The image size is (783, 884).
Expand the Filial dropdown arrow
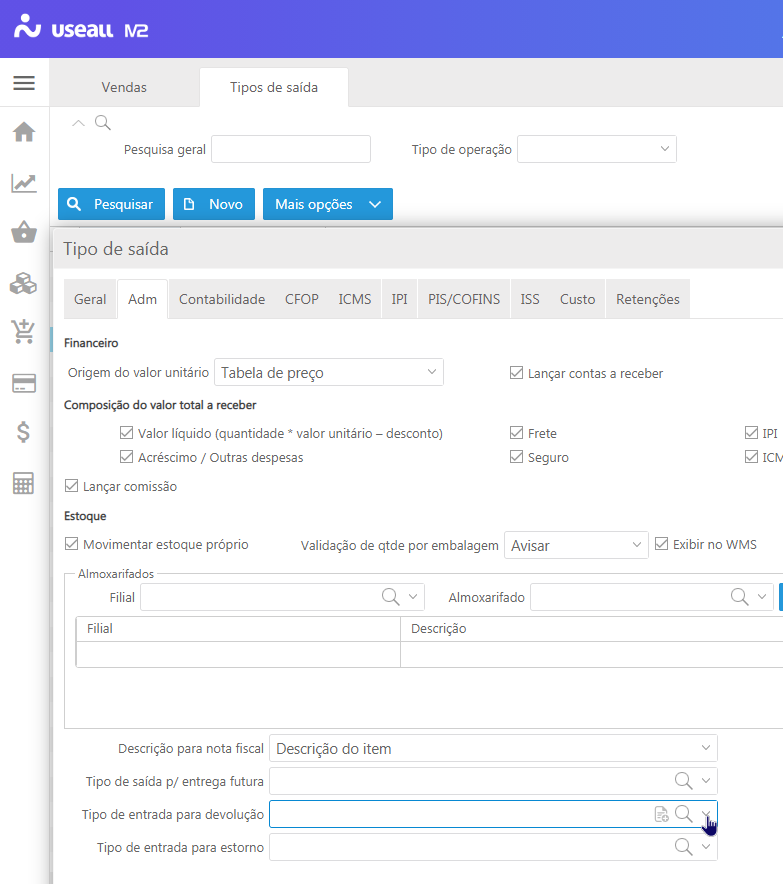point(413,596)
